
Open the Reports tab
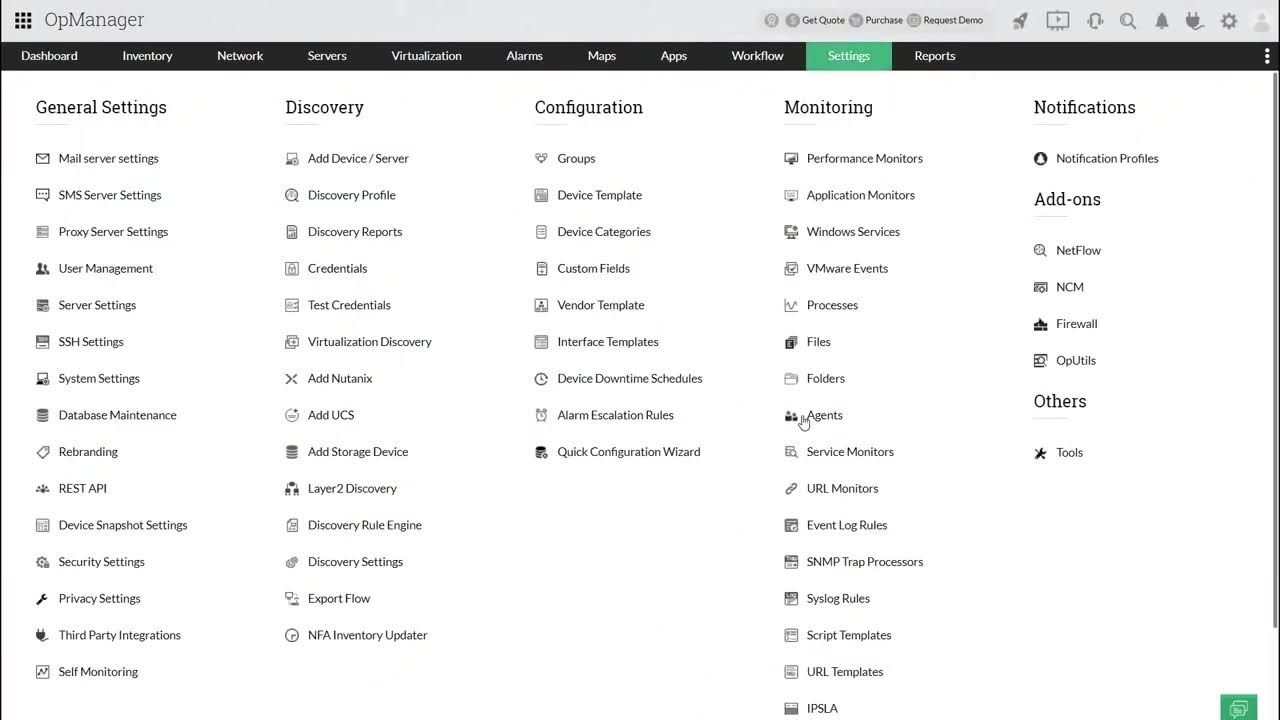934,56
